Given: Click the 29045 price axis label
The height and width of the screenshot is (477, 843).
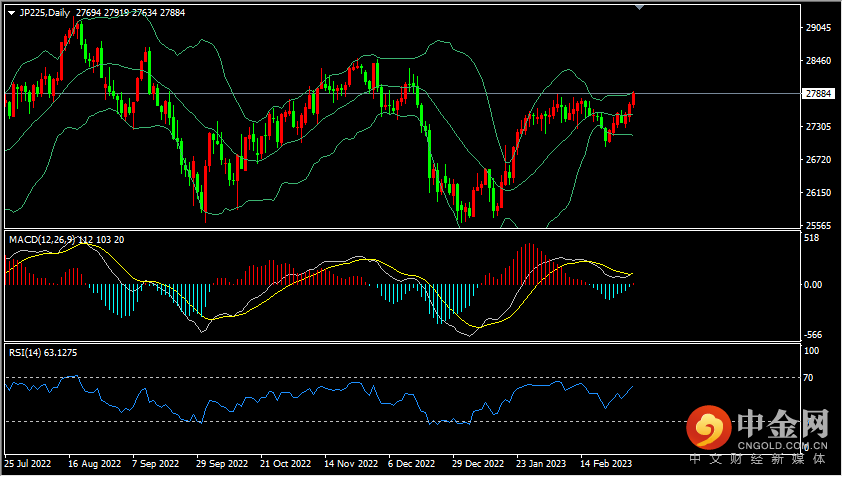Looking at the screenshot, I should pos(819,28).
